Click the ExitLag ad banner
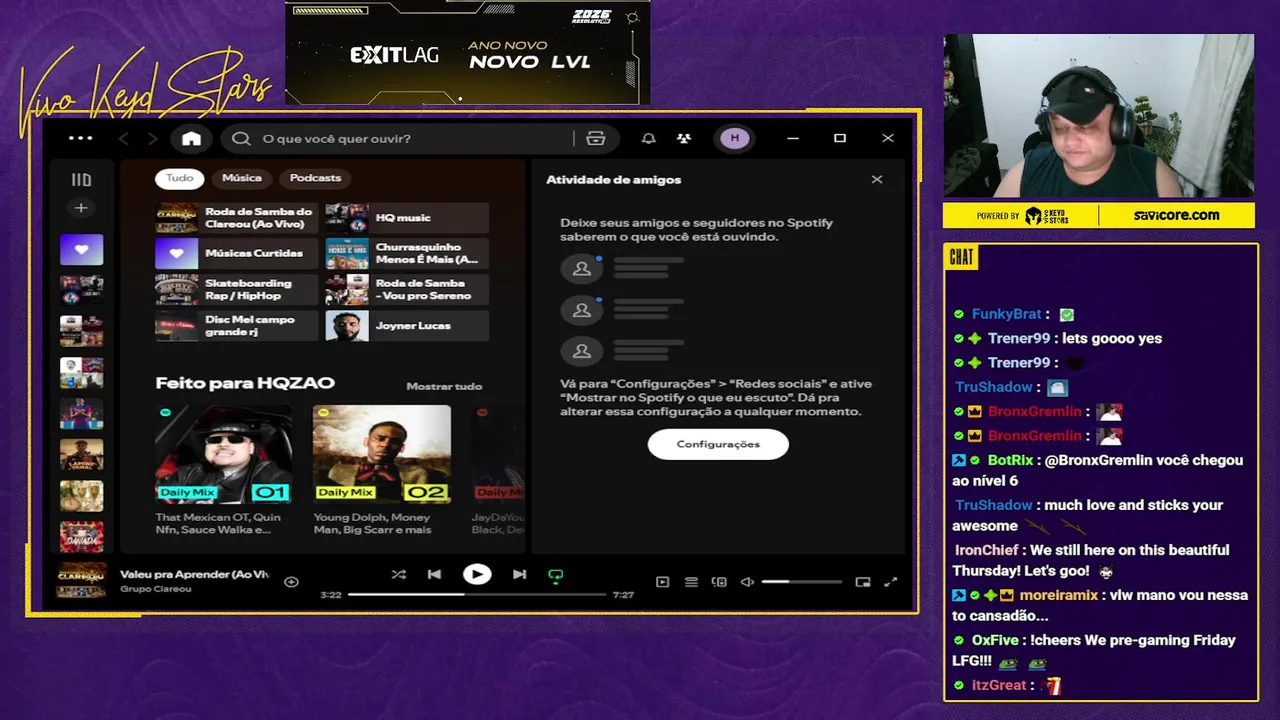Viewport: 1280px width, 720px height. click(x=468, y=52)
